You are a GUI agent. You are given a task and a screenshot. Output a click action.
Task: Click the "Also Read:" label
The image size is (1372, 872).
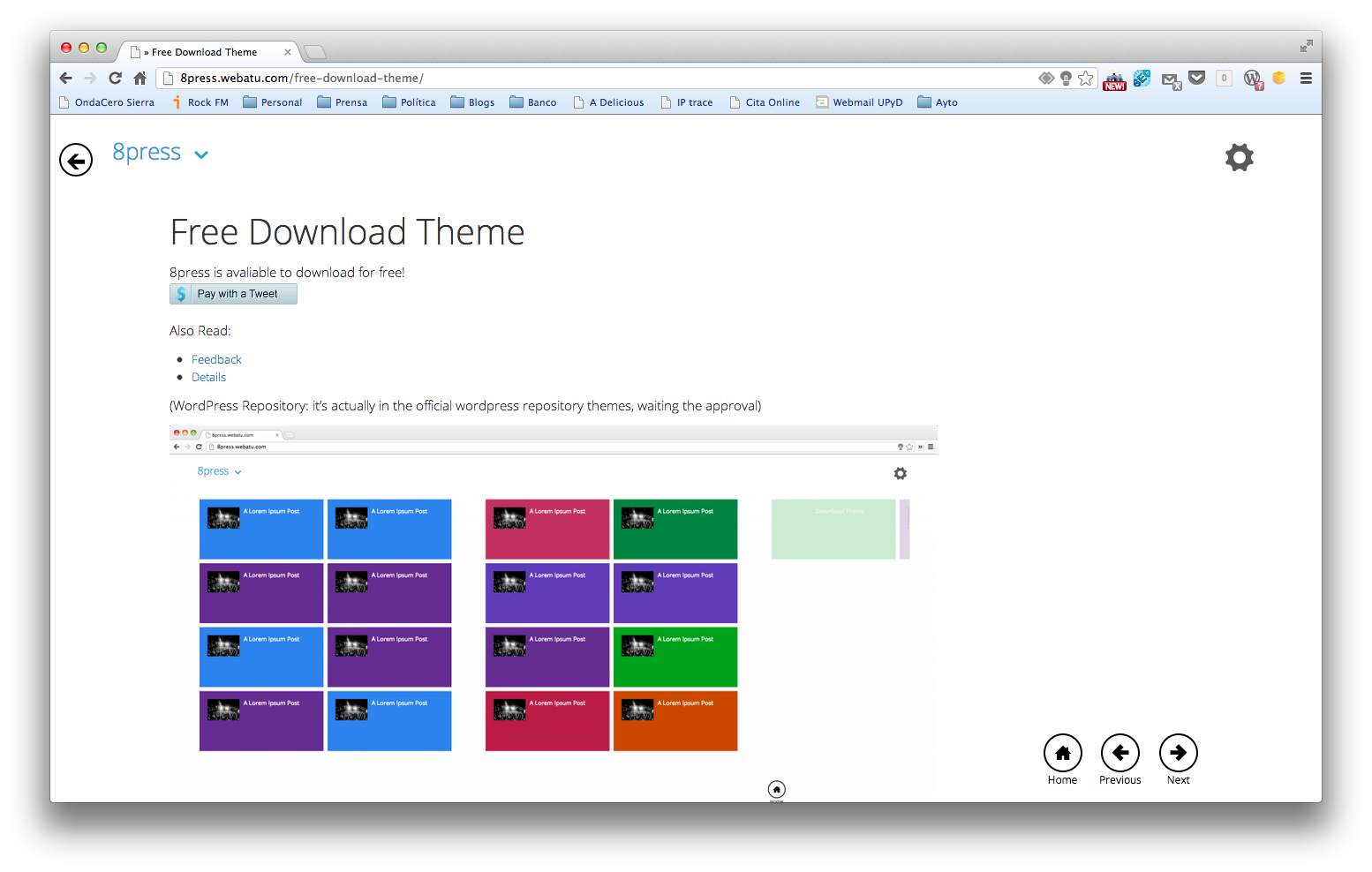(x=200, y=331)
